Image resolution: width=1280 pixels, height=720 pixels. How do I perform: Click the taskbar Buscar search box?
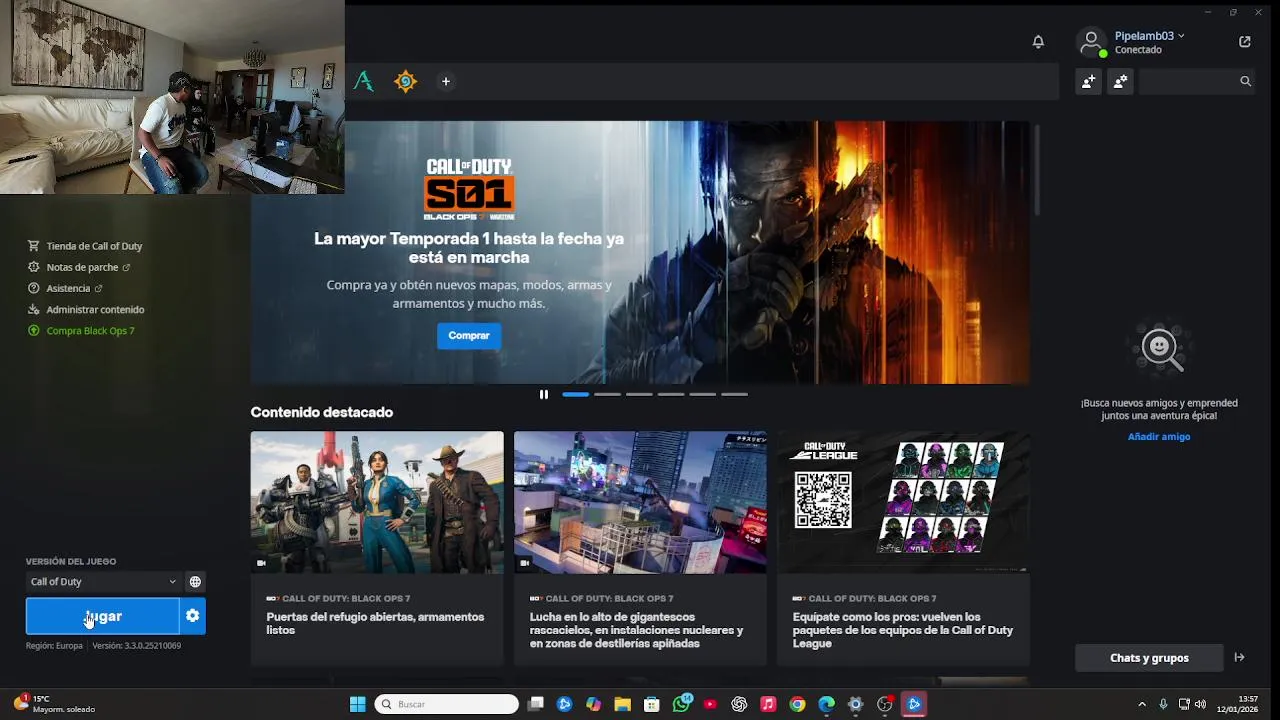[x=446, y=704]
